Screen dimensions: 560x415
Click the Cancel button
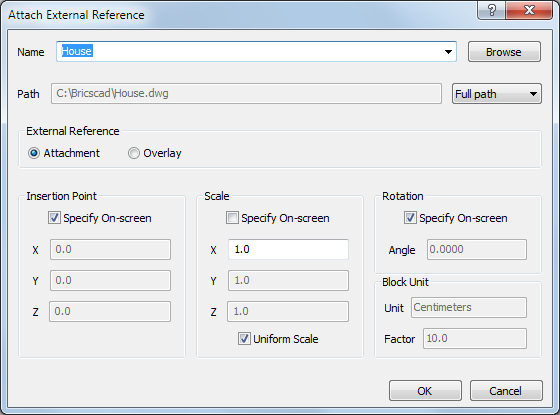pos(506,391)
